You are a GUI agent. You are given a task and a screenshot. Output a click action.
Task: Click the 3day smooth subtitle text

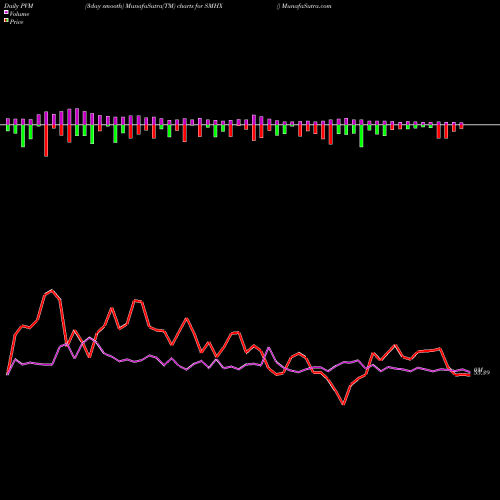click(104, 6)
